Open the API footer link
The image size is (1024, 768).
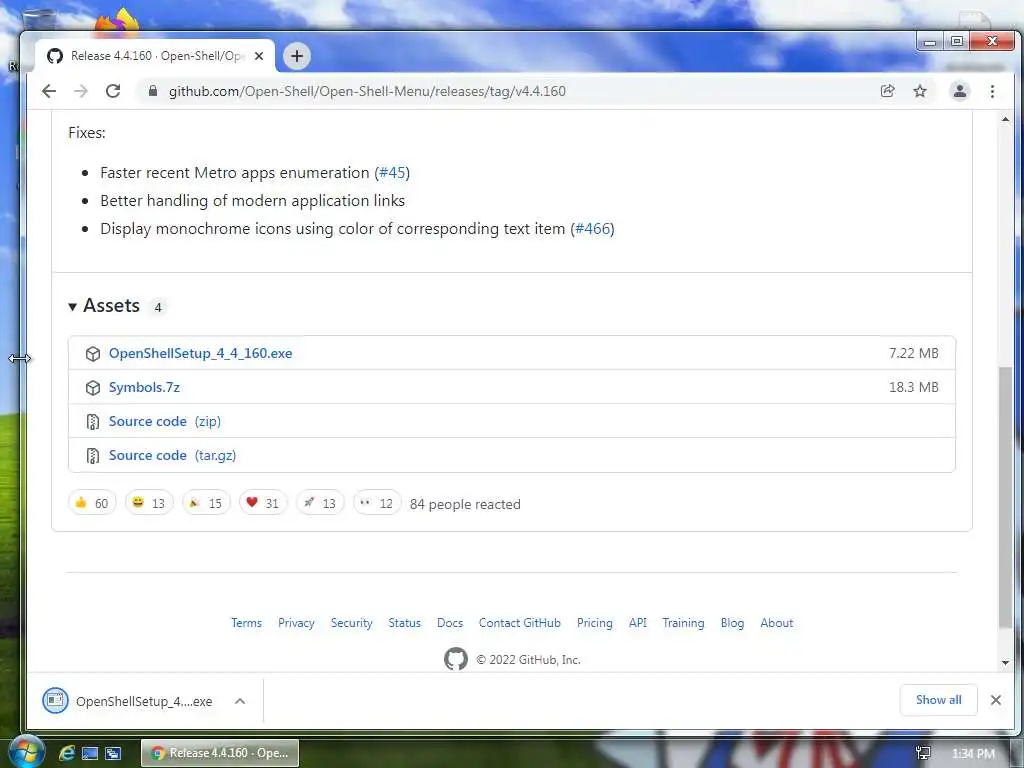click(x=637, y=623)
